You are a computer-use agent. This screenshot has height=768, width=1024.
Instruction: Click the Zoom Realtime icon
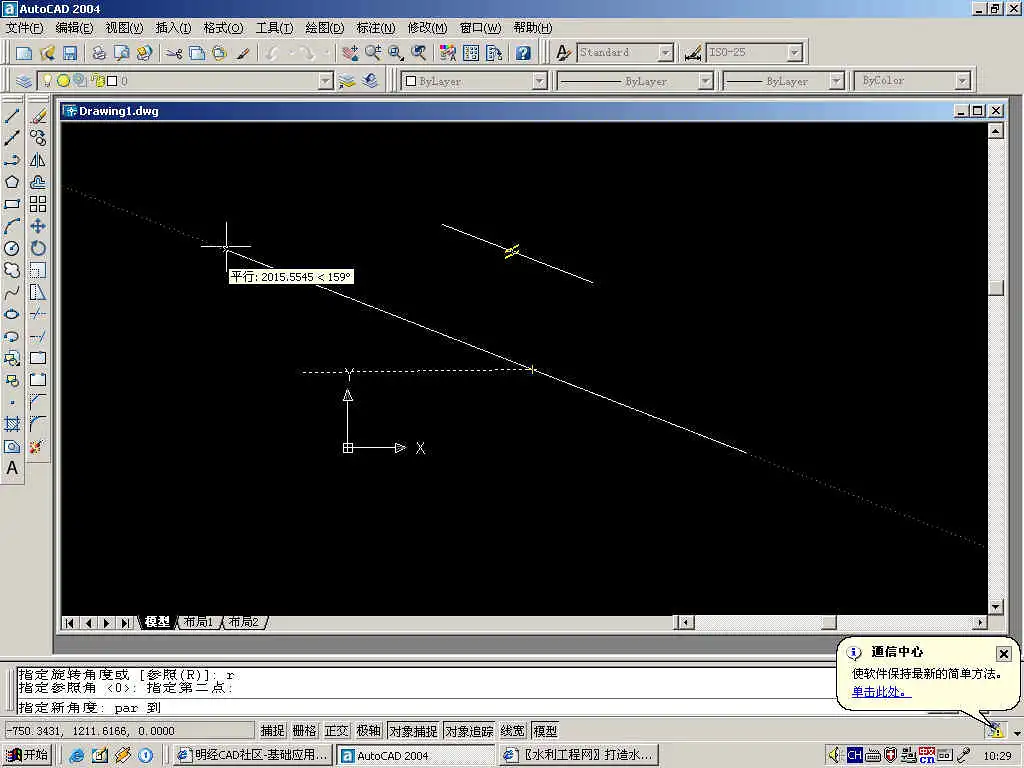pyautogui.click(x=374, y=53)
